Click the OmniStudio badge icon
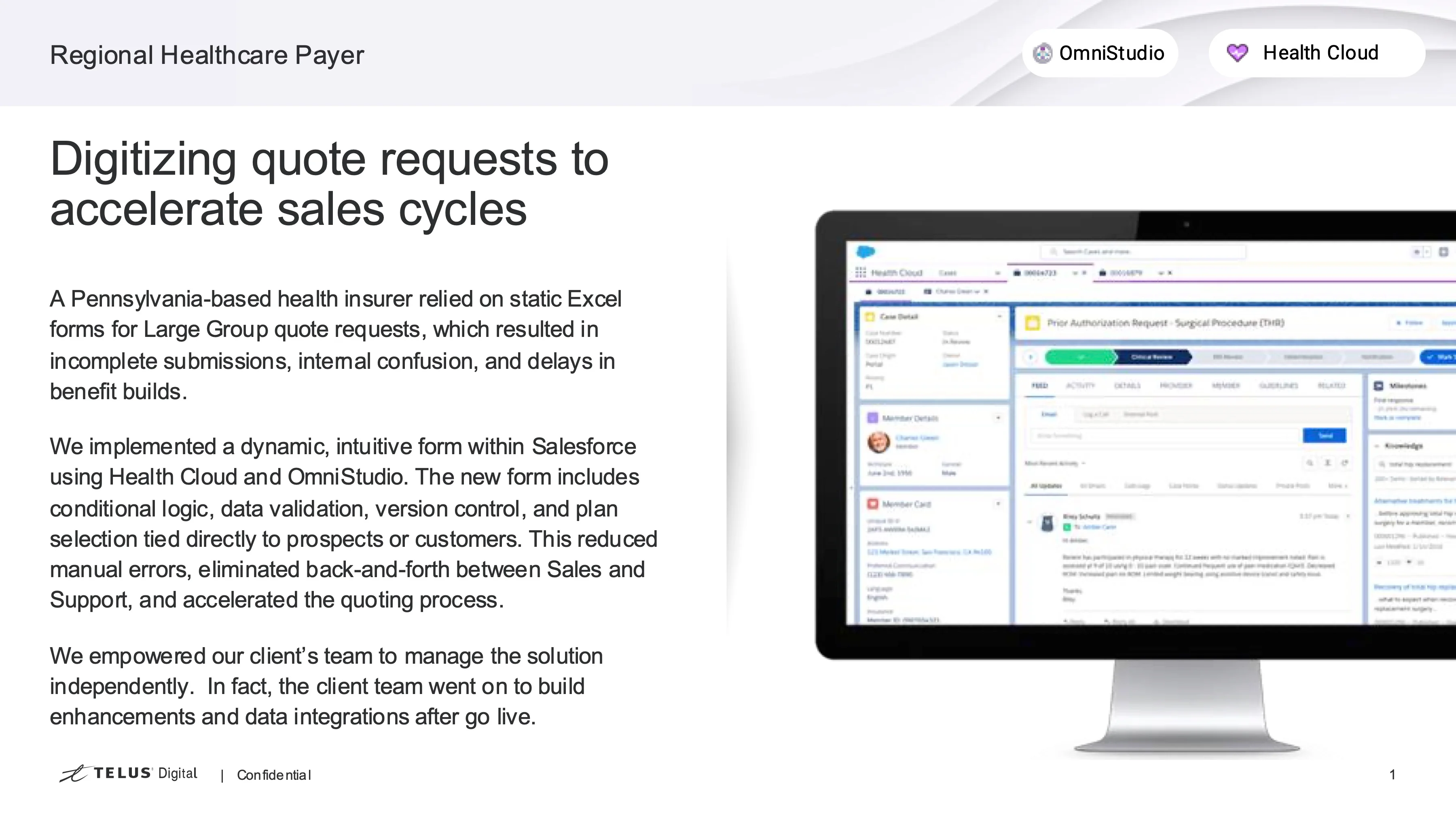 pyautogui.click(x=1042, y=53)
